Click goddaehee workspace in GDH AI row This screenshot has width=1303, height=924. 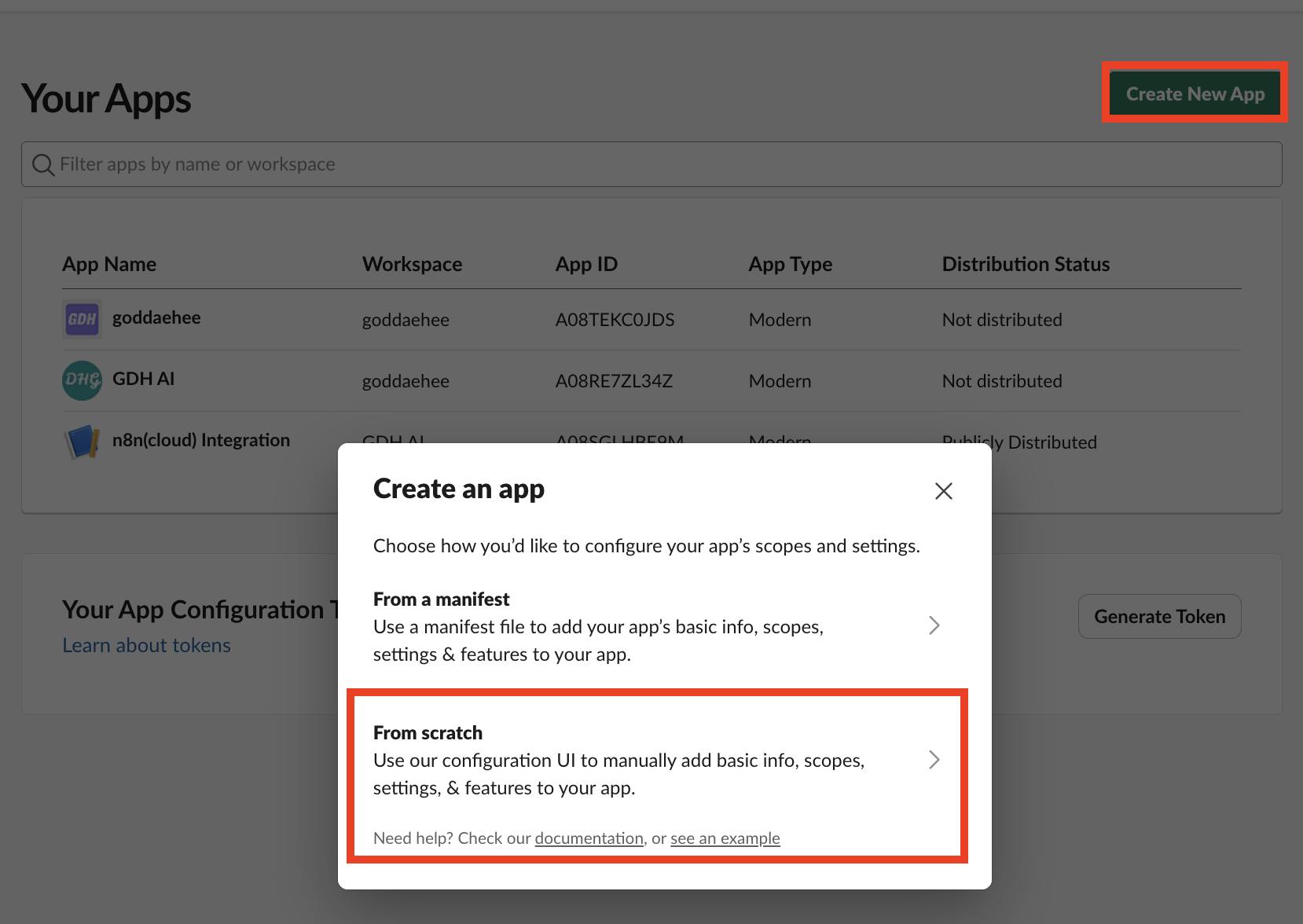tap(406, 381)
